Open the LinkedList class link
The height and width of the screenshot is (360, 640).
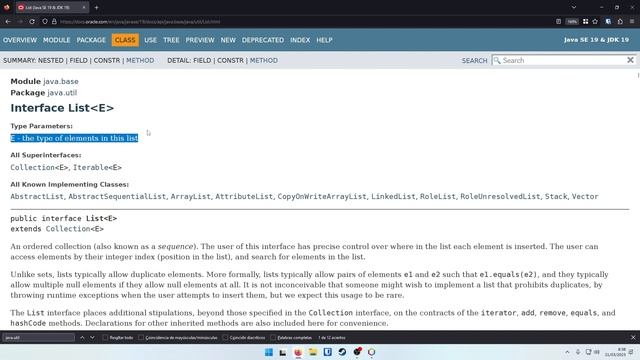(x=393, y=196)
